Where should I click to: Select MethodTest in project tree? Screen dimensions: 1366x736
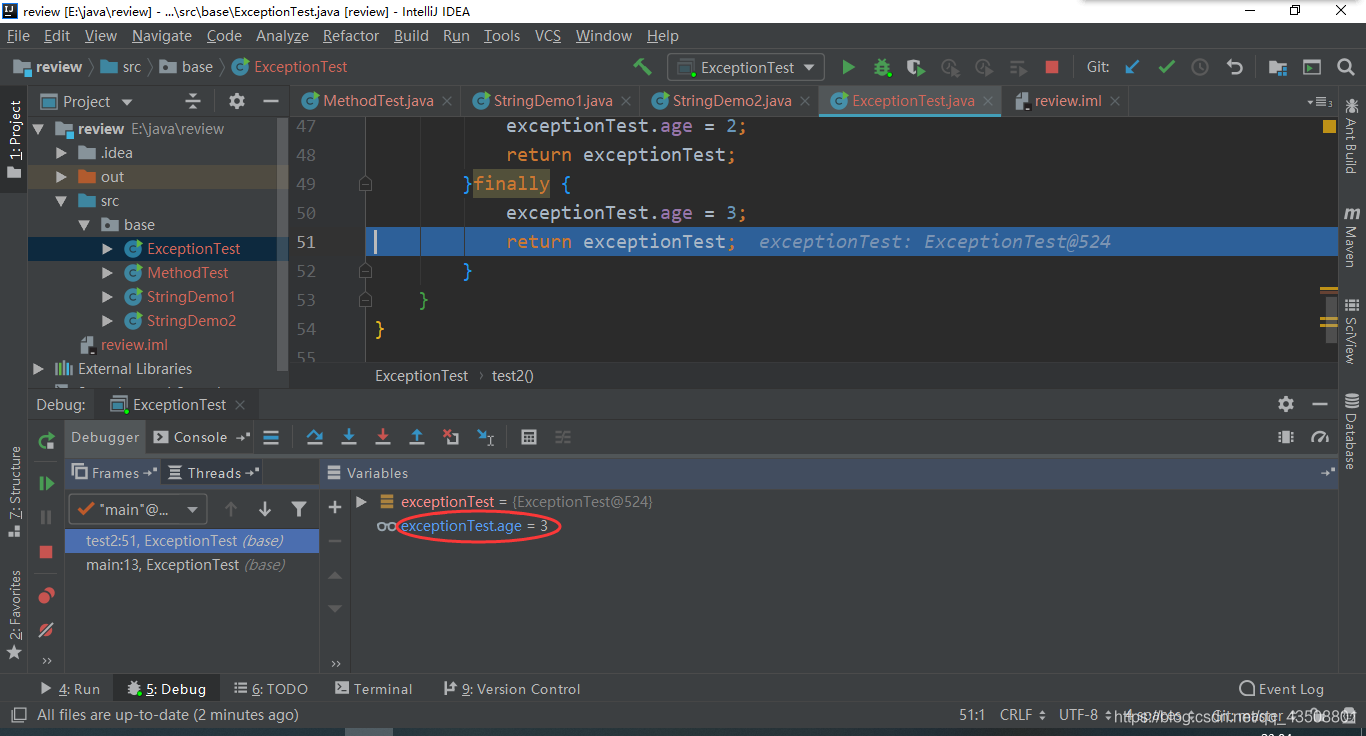point(188,273)
